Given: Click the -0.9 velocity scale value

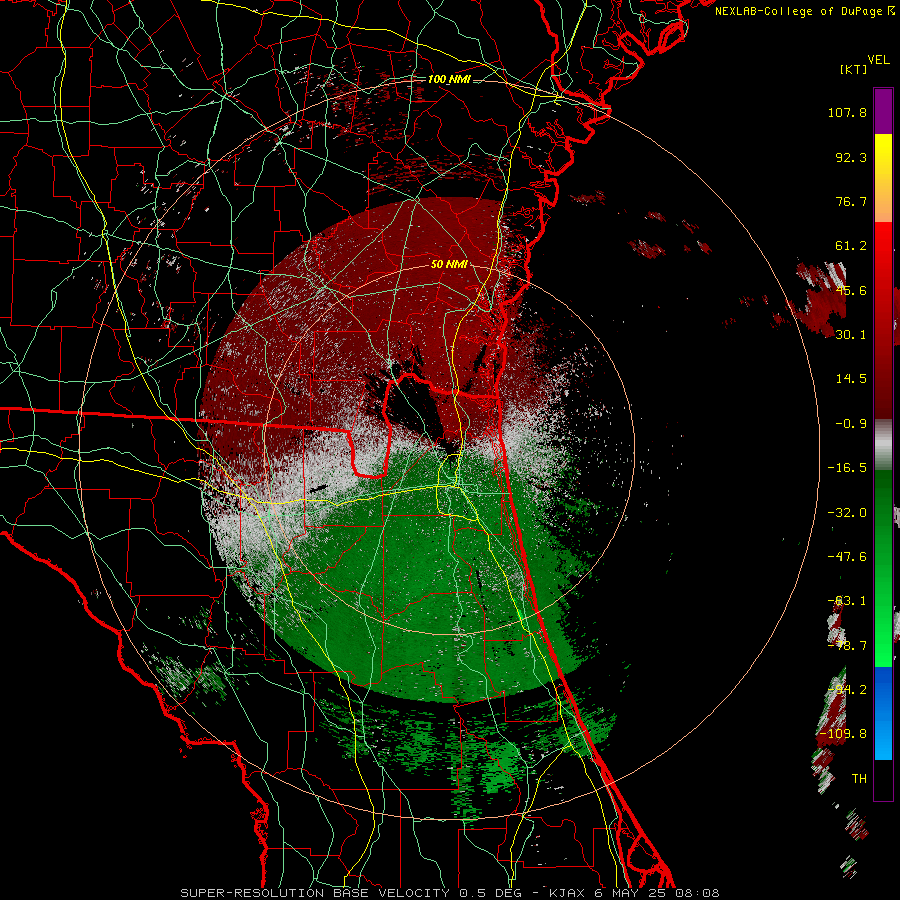Looking at the screenshot, I should tap(851, 424).
